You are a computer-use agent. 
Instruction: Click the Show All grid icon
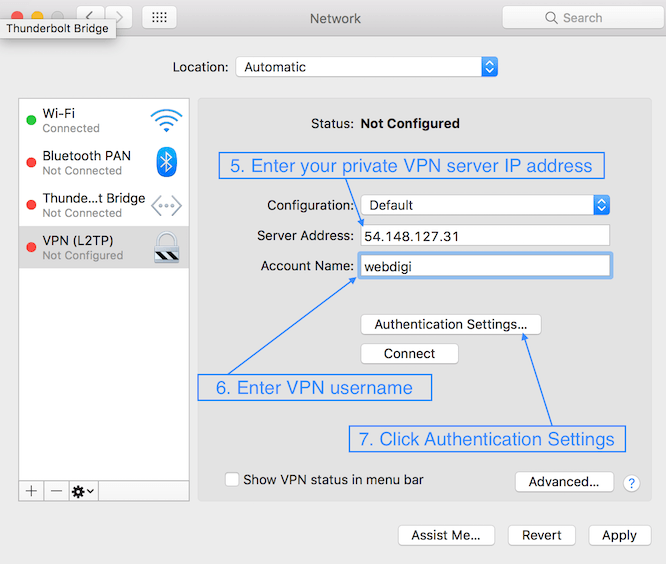(x=159, y=17)
